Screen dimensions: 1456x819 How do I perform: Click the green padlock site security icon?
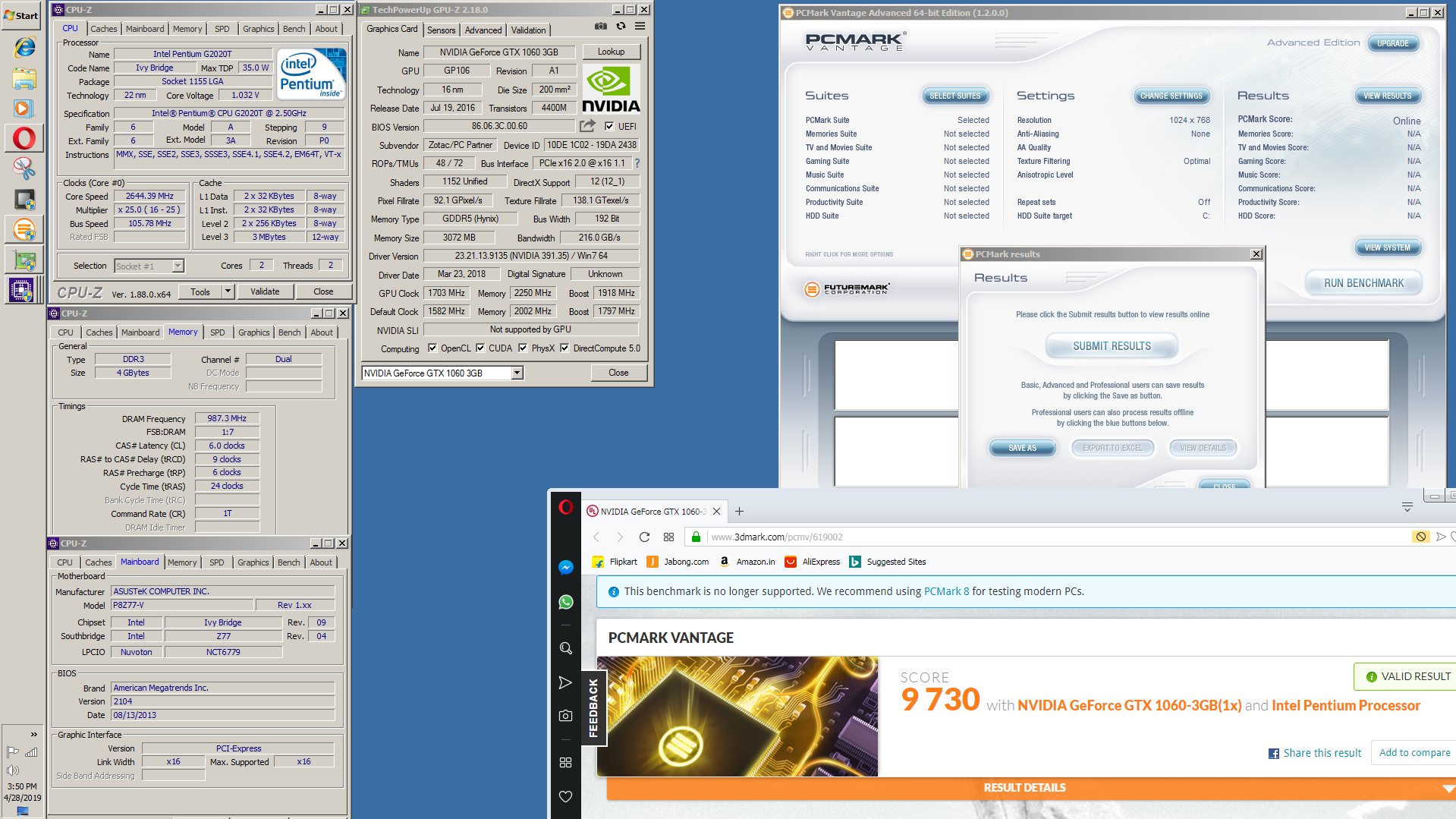696,537
